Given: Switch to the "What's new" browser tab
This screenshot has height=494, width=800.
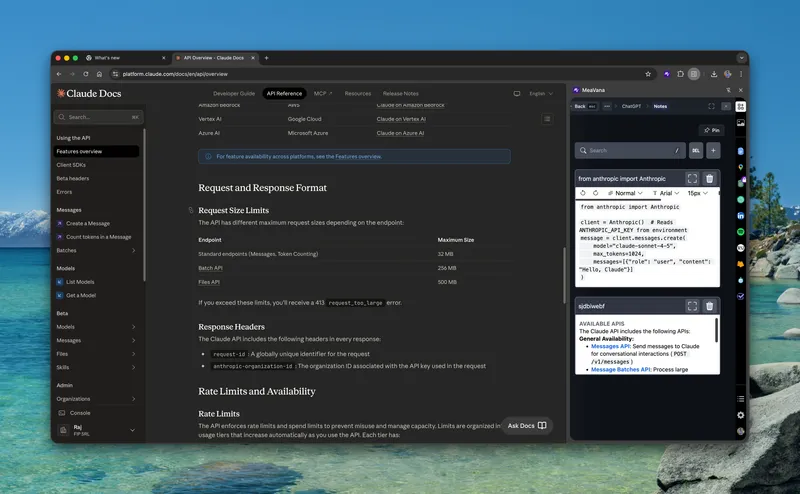Looking at the screenshot, I should pyautogui.click(x=126, y=58).
